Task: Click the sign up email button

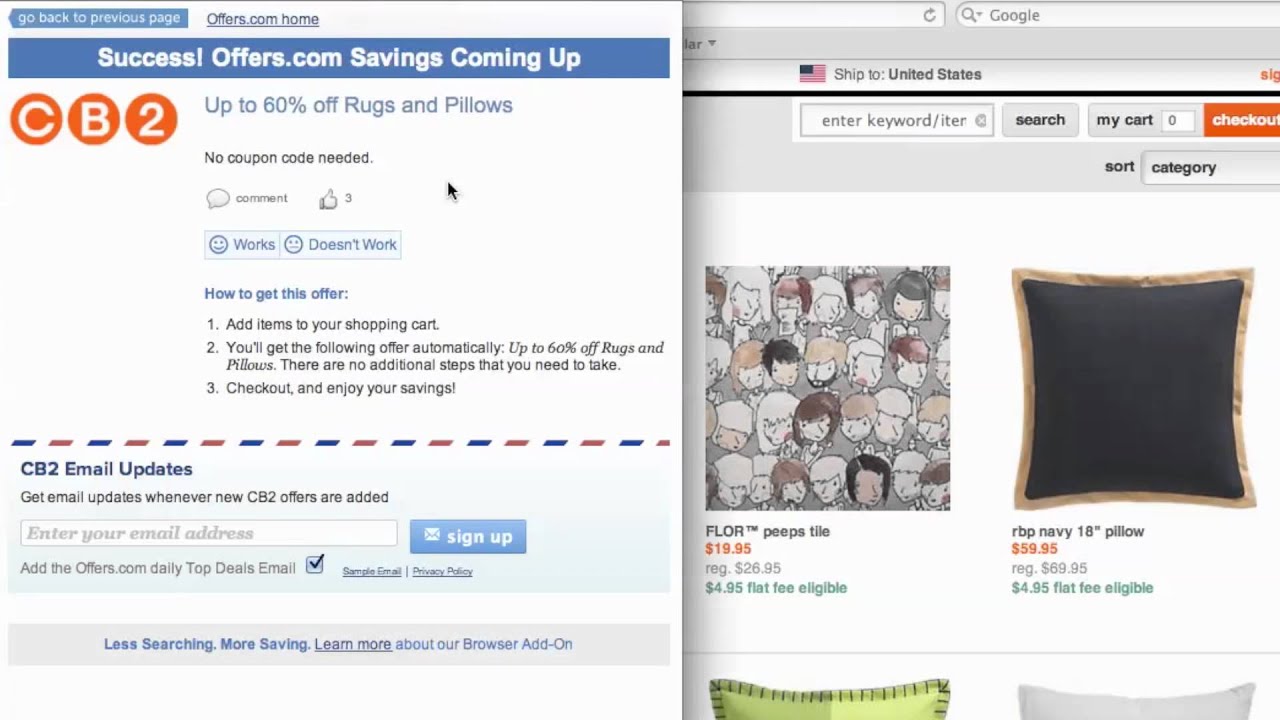Action: coord(468,536)
